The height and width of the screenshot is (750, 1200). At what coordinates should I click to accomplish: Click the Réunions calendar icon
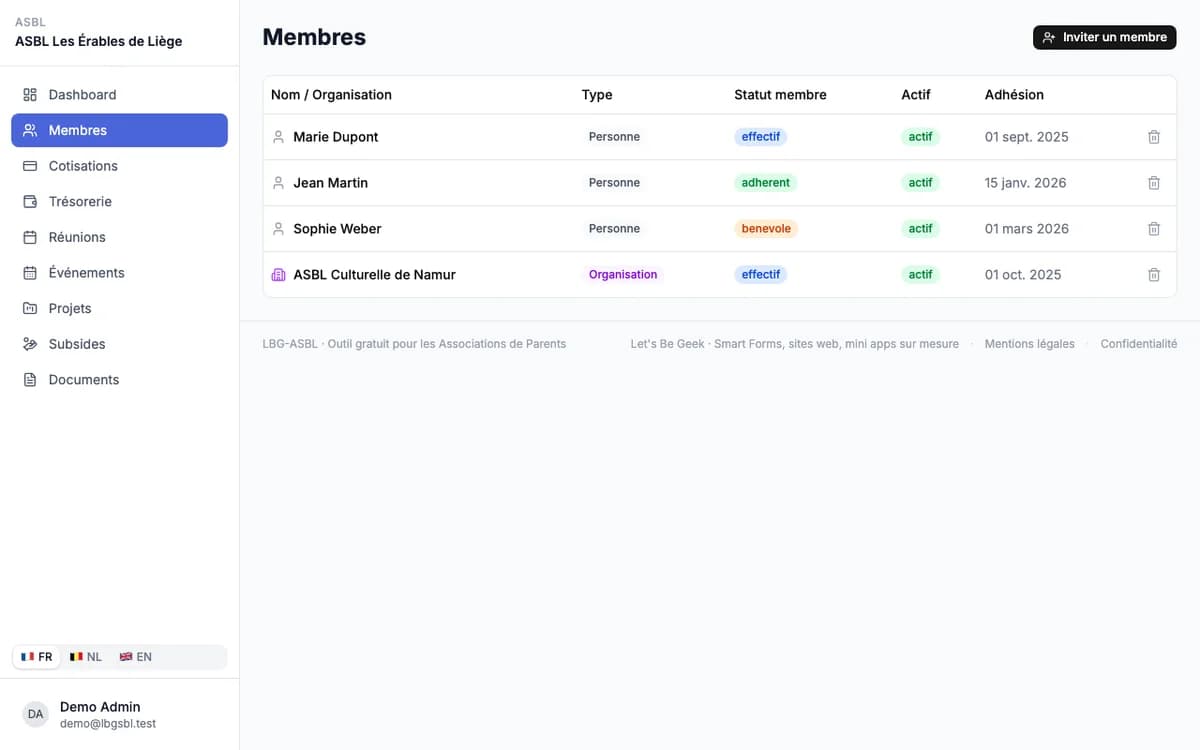(x=30, y=237)
